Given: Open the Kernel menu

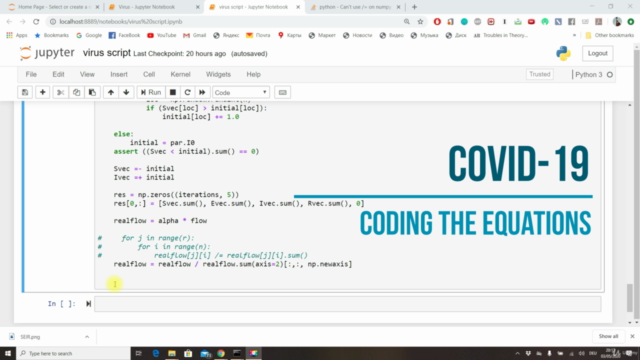Looking at the screenshot, I should pos(180,74).
